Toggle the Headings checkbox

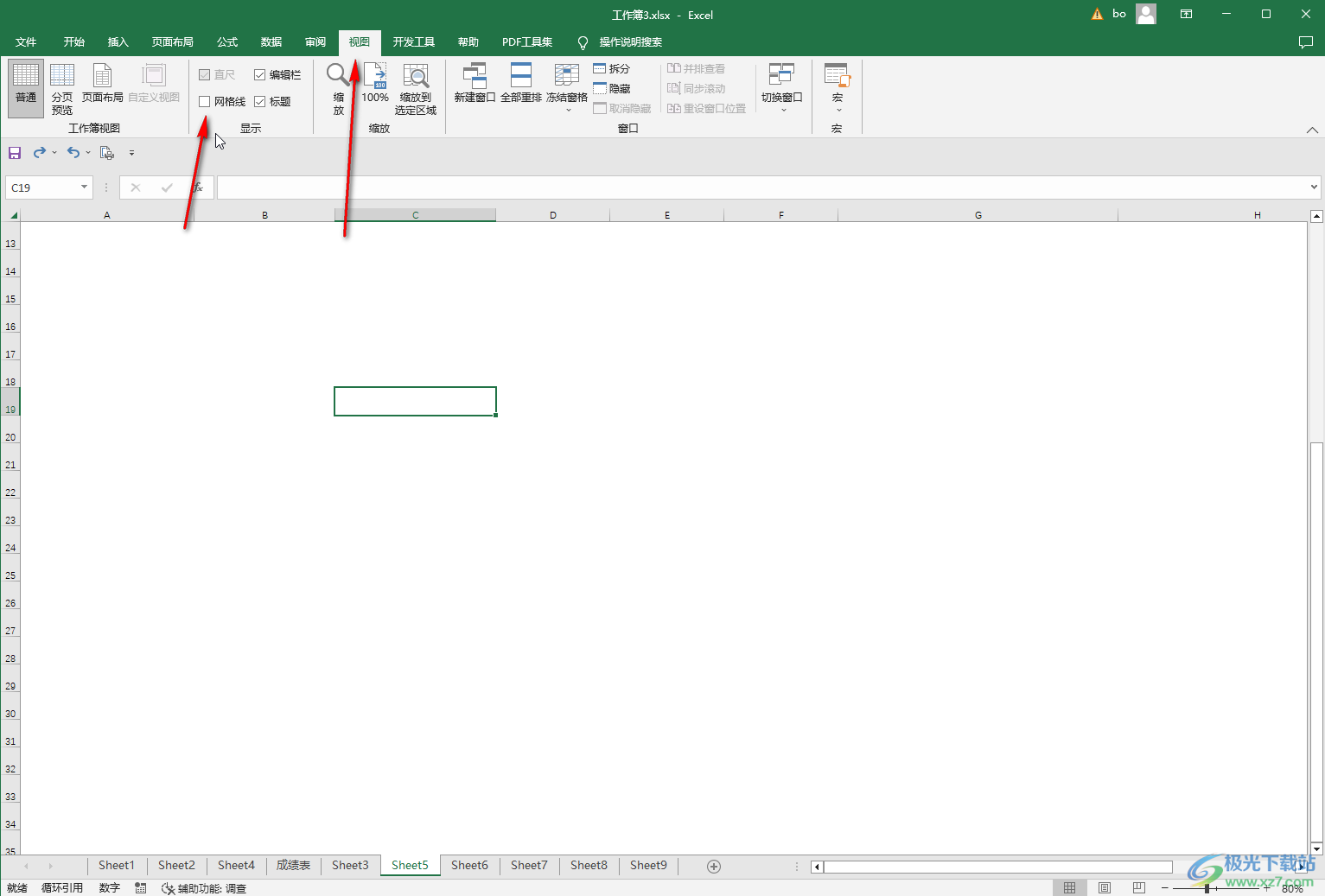[x=259, y=101]
